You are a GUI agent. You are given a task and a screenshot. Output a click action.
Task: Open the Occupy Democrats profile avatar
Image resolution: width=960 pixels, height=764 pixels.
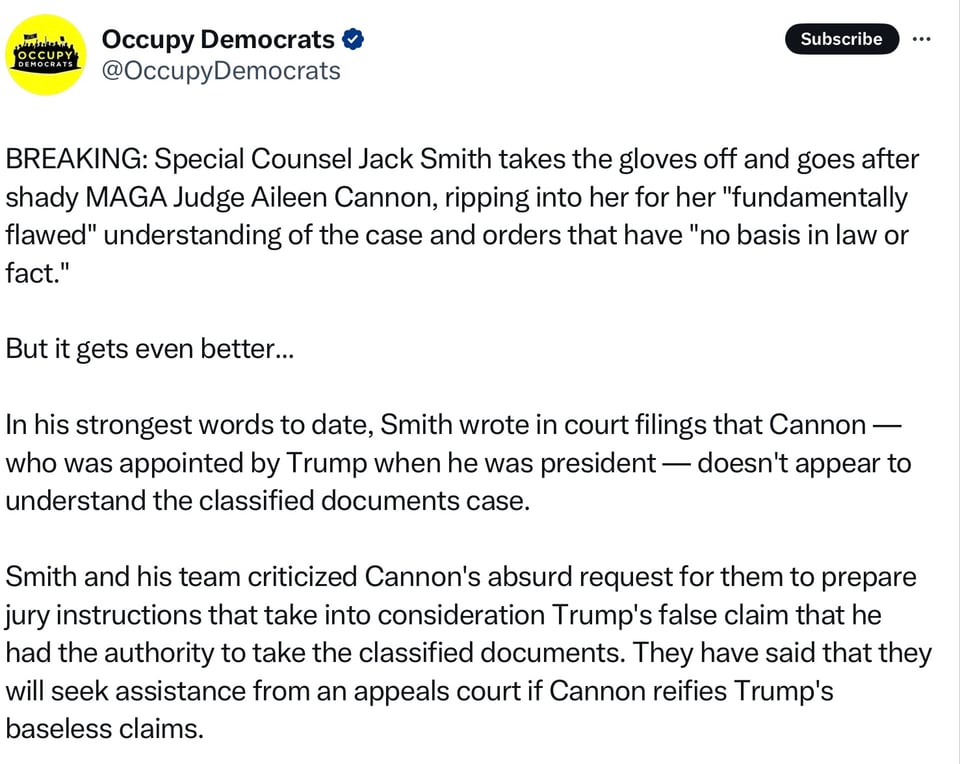coord(46,55)
